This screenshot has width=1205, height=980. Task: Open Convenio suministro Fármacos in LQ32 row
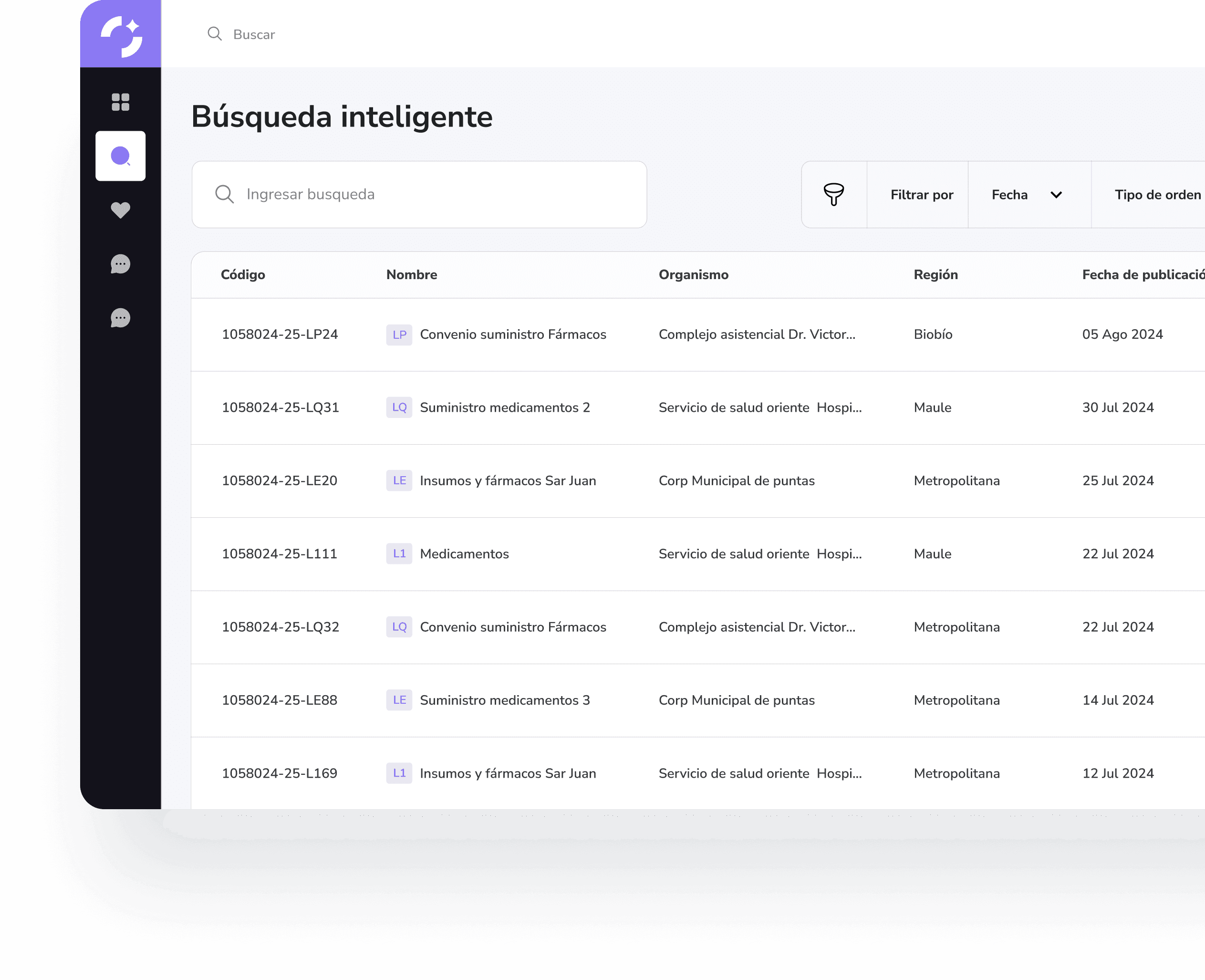coord(513,627)
